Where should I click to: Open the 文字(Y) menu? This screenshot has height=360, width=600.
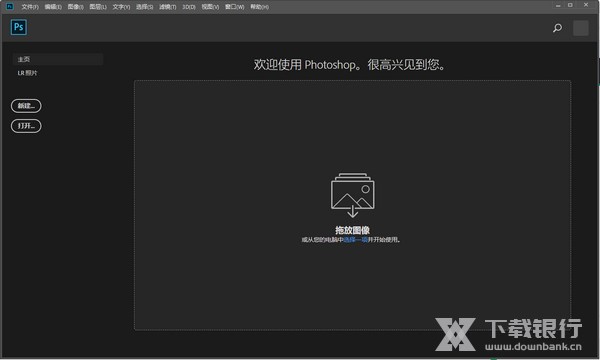(x=121, y=7)
